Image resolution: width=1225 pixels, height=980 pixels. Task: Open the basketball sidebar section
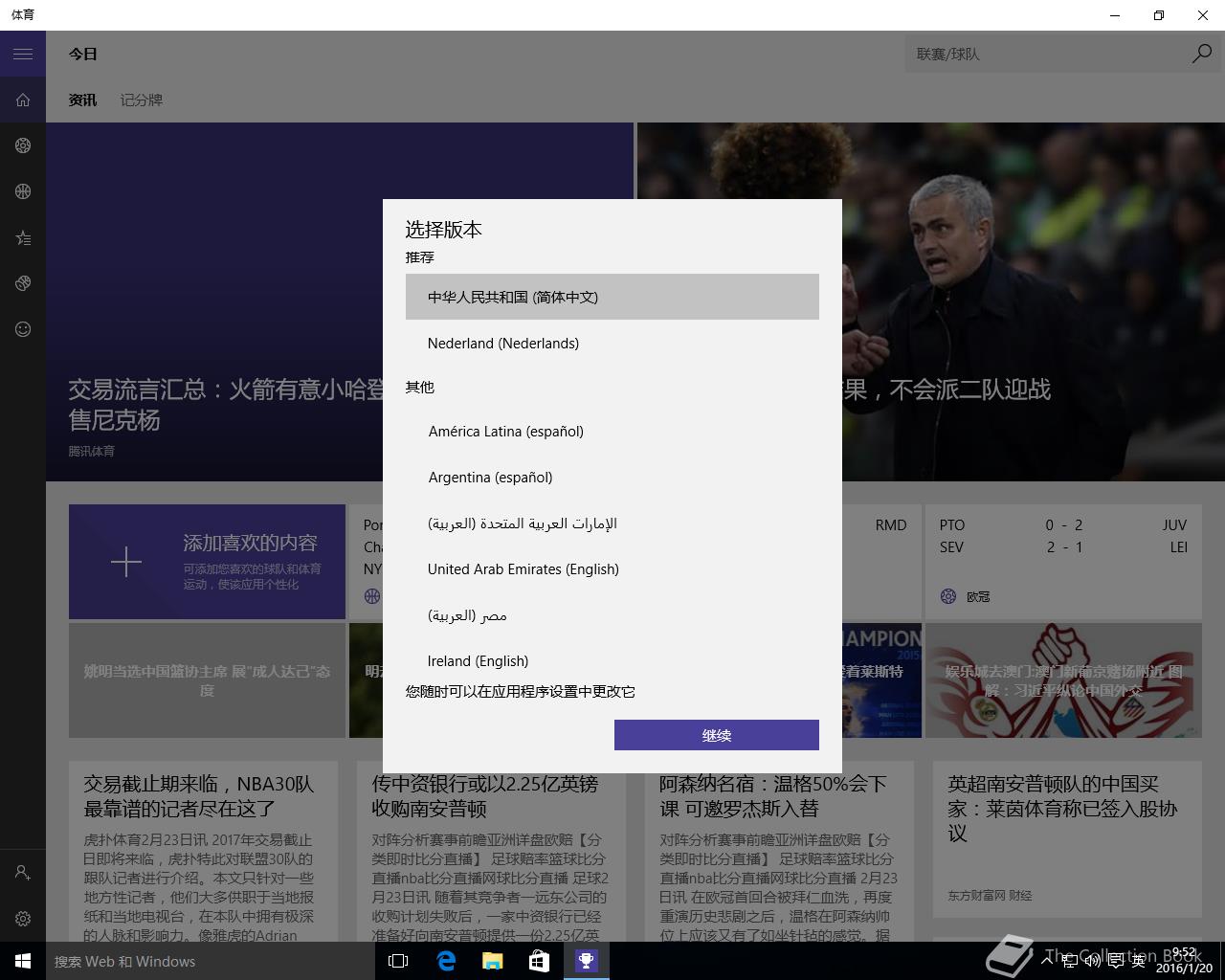pyautogui.click(x=23, y=191)
